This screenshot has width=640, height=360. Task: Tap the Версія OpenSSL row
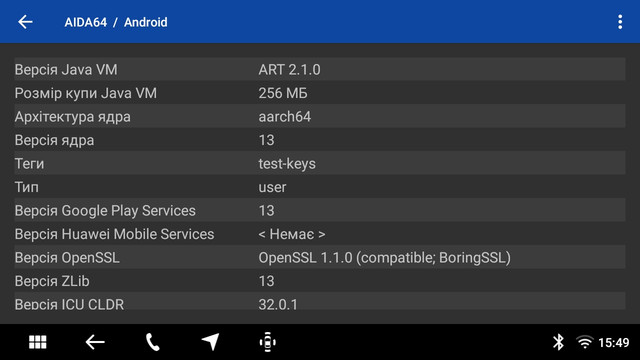pos(320,257)
